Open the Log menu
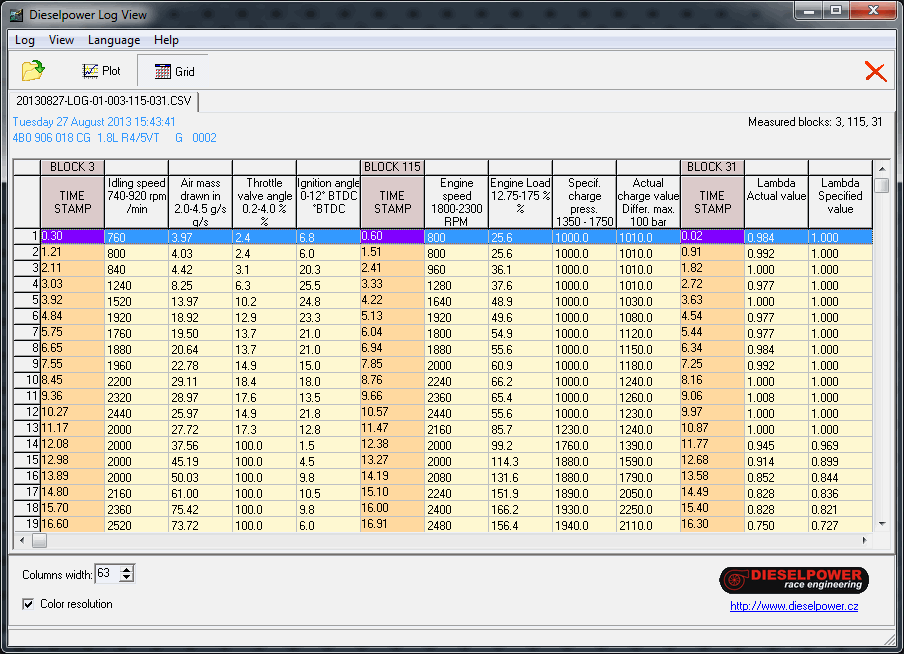This screenshot has height=654, width=904. (25, 40)
